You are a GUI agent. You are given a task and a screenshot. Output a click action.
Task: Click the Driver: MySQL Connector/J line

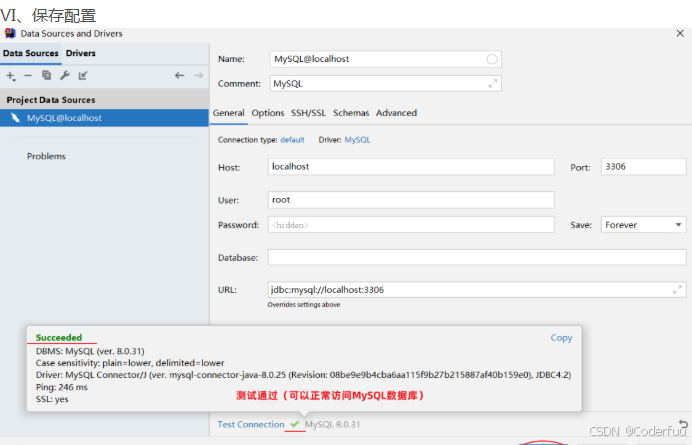pyautogui.click(x=304, y=375)
